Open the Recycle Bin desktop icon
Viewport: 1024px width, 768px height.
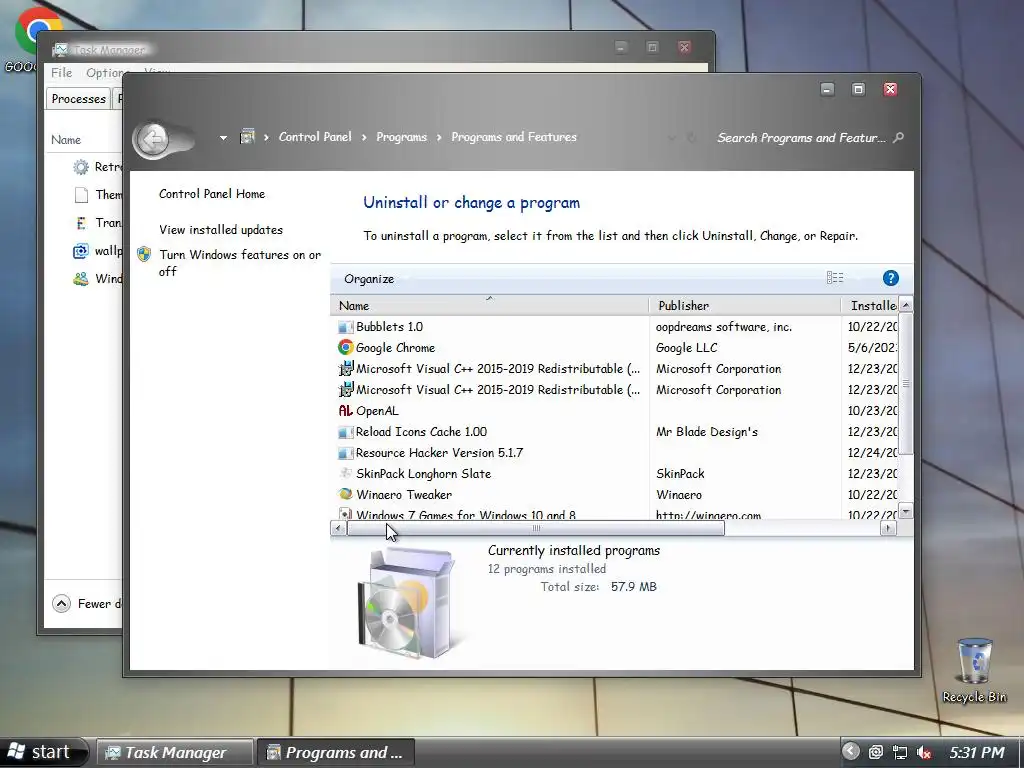click(x=974, y=671)
